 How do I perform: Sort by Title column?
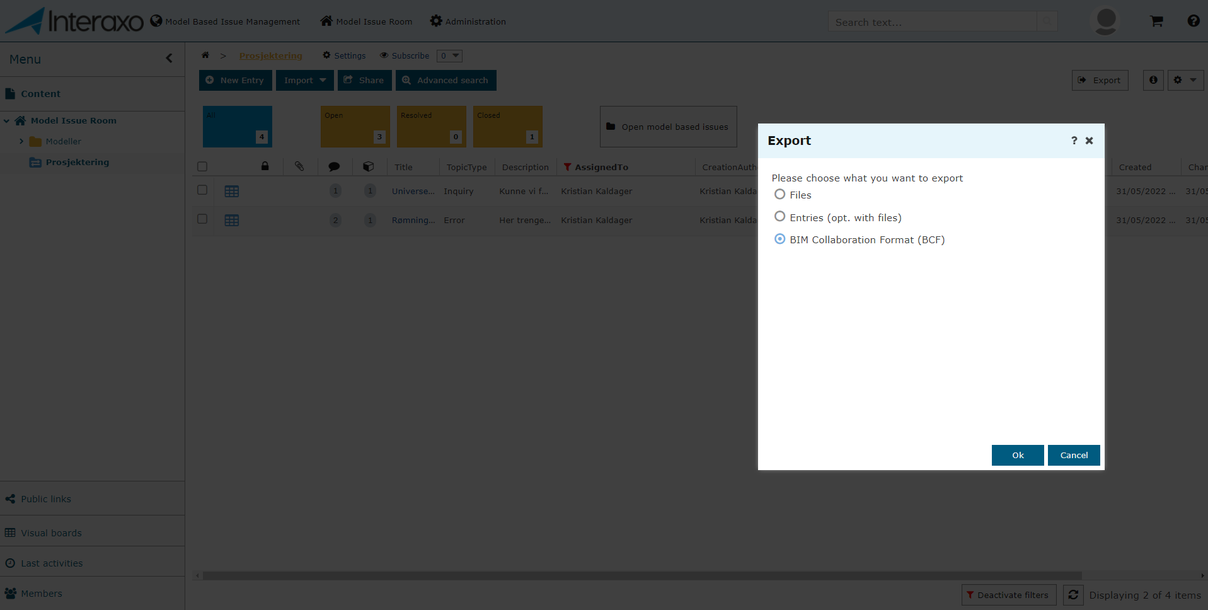pyautogui.click(x=403, y=167)
